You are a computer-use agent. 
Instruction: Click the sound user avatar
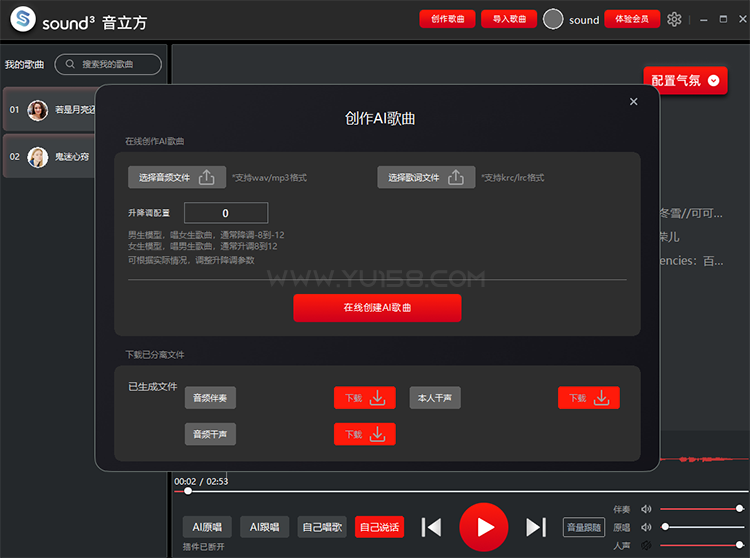click(x=553, y=19)
